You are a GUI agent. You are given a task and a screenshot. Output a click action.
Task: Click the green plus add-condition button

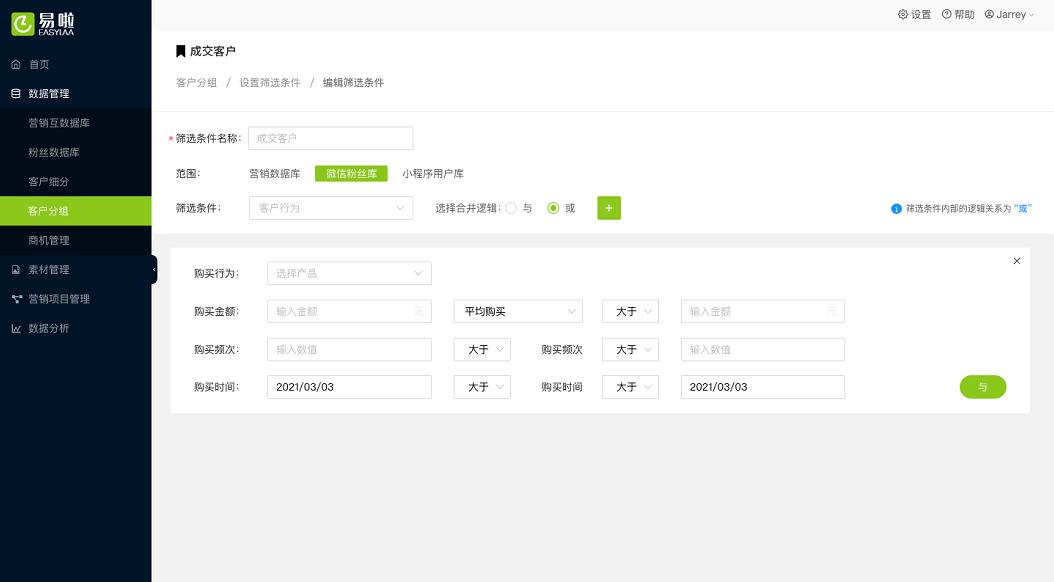pyautogui.click(x=609, y=208)
